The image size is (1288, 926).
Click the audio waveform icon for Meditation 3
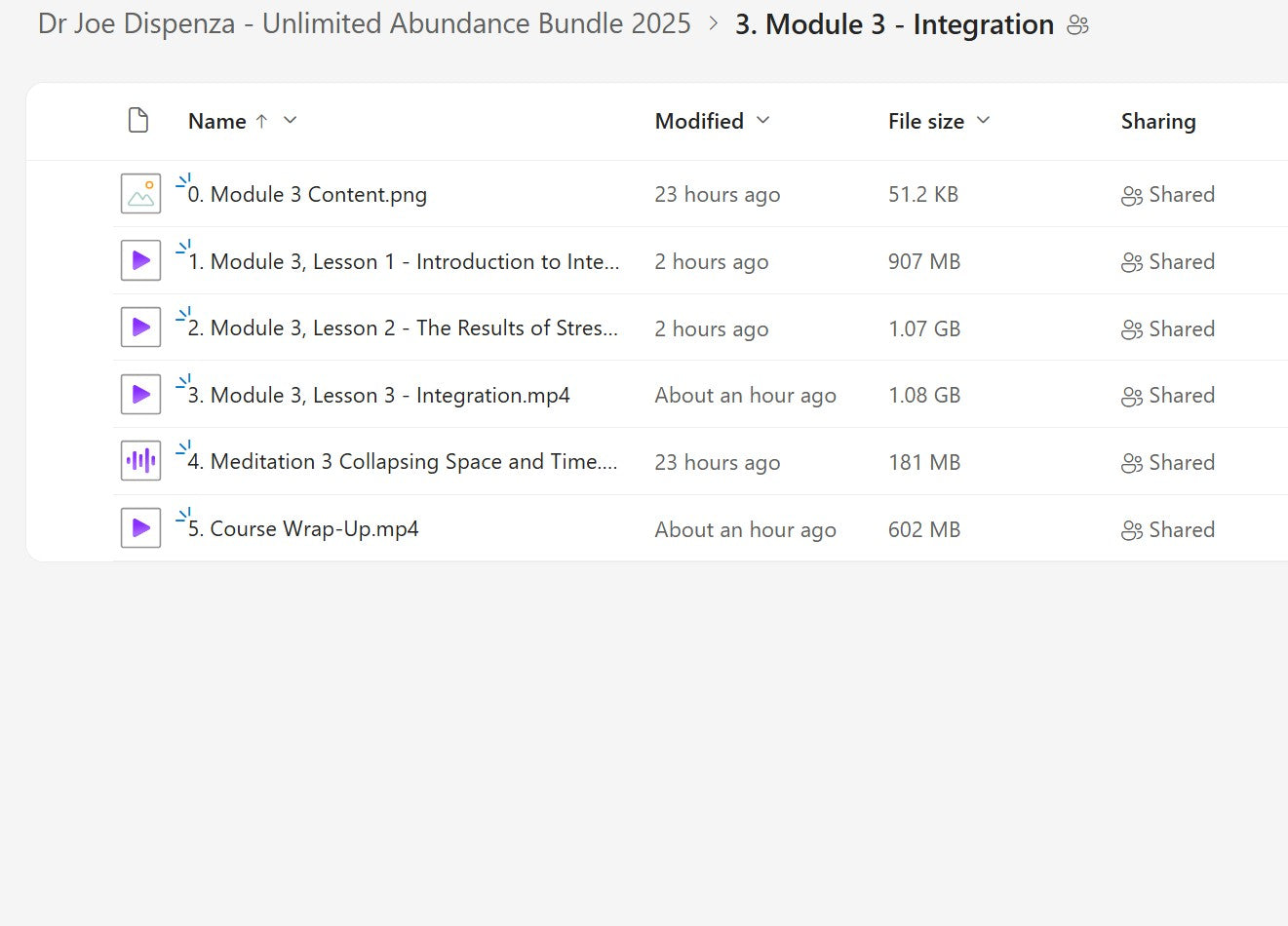(x=140, y=461)
